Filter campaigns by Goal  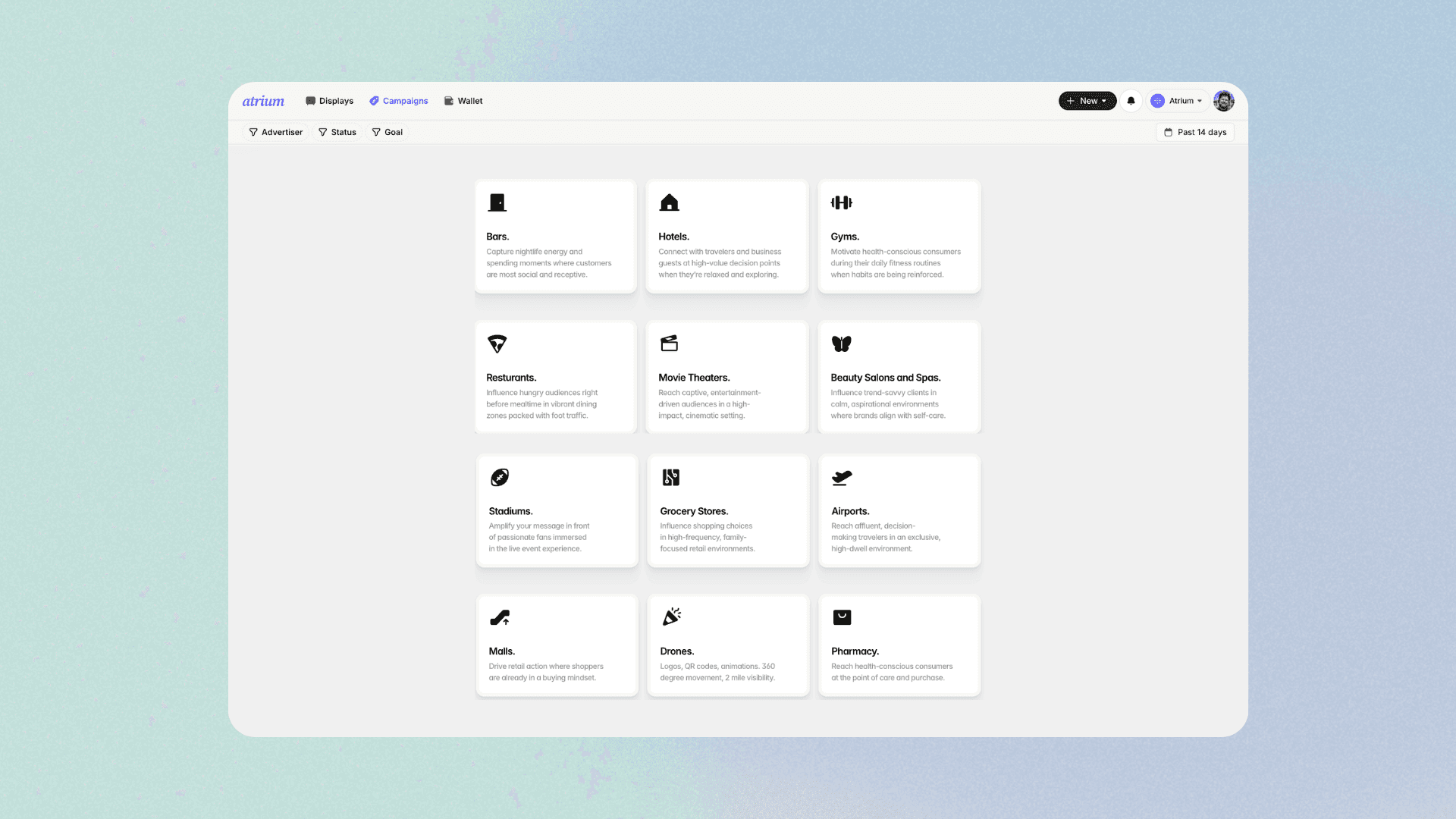388,132
